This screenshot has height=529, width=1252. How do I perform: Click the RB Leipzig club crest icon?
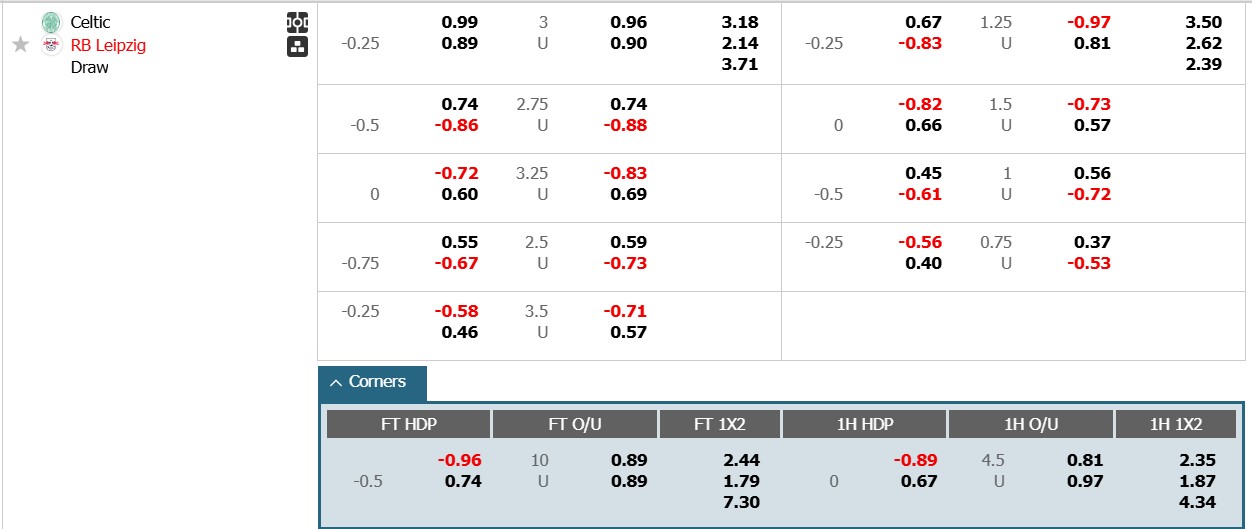click(52, 45)
